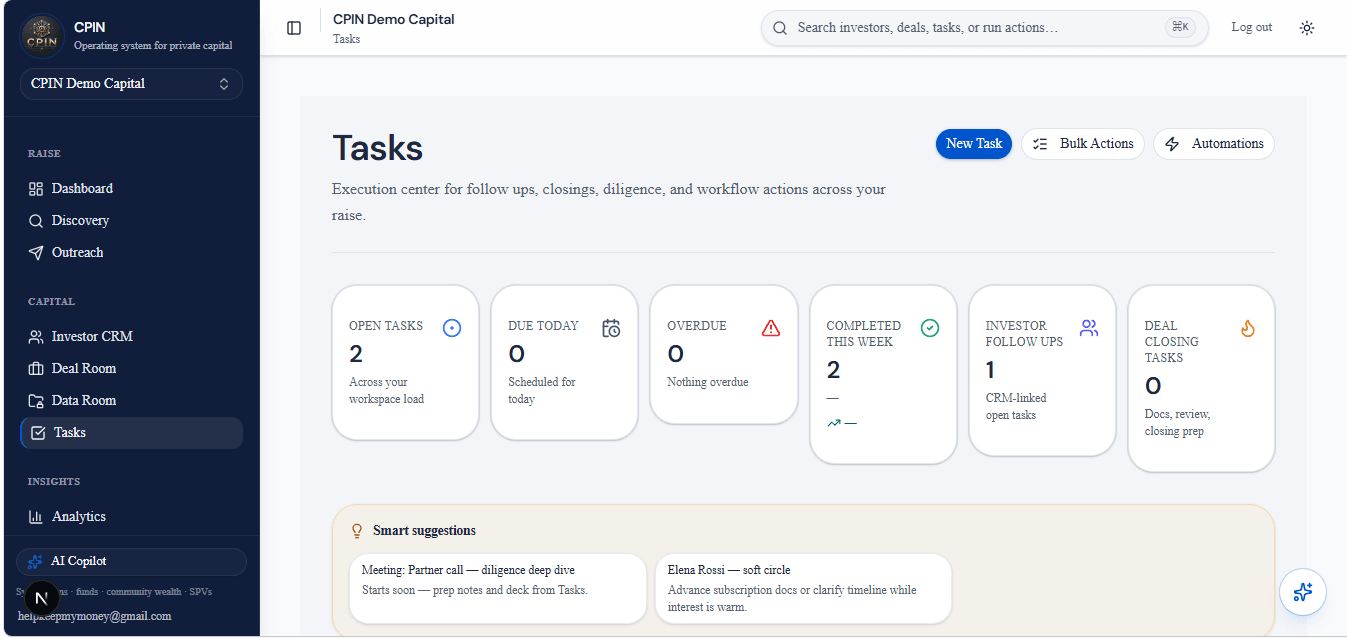Image resolution: width=1347 pixels, height=639 pixels.
Task: Click the AI Copilot sparkle icon
Action: pos(35,562)
